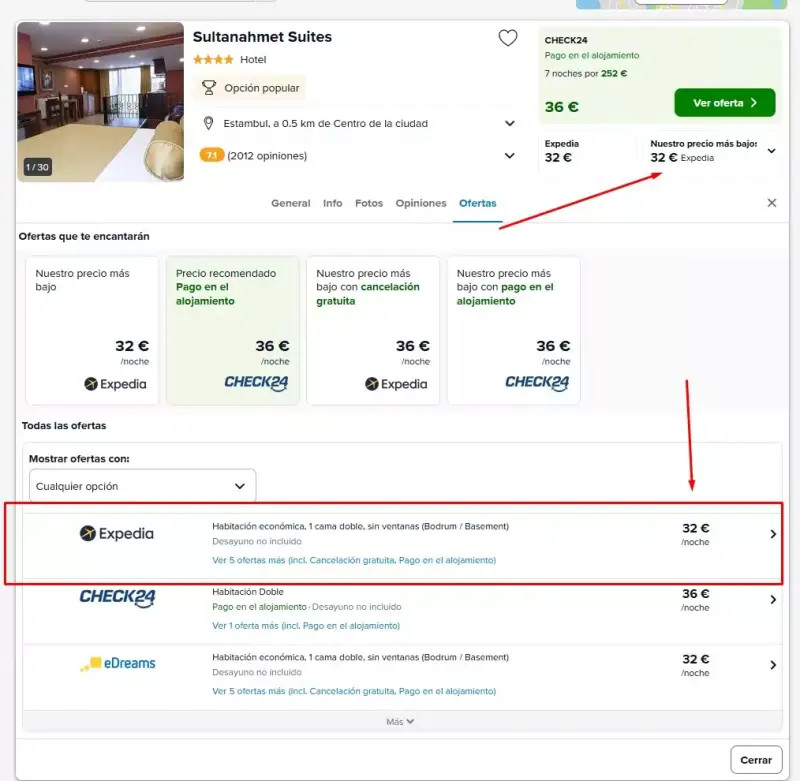The width and height of the screenshot is (800, 781).
Task: Open the eDreams offer row arrow
Action: point(773,665)
